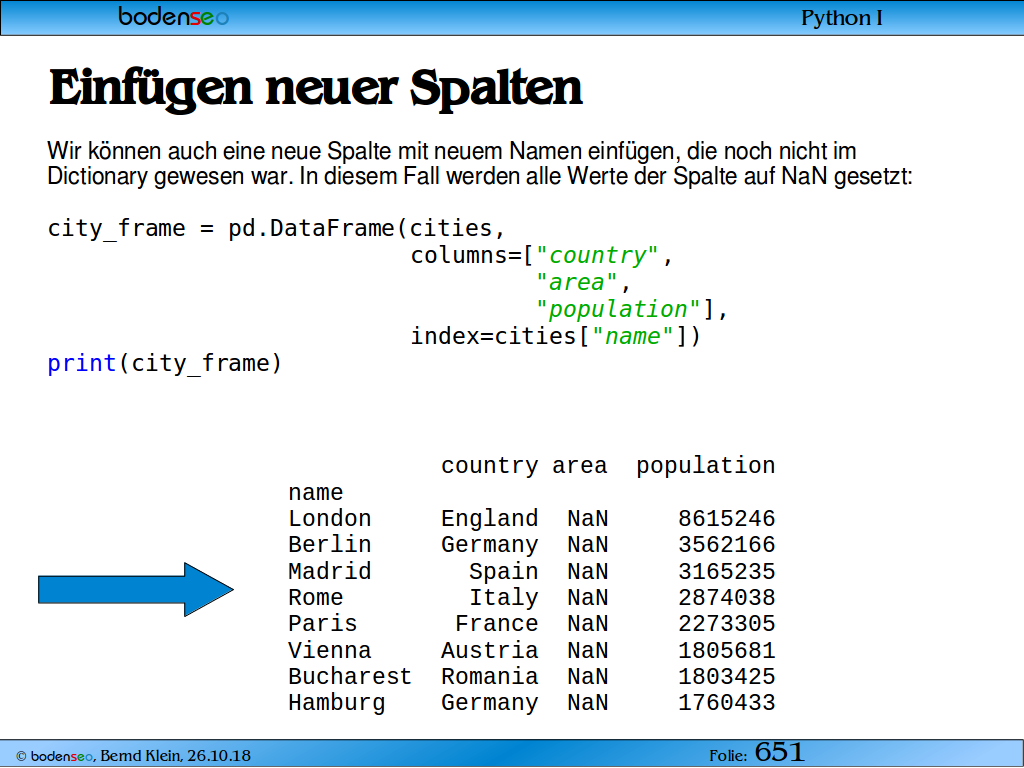1024x768 pixels.
Task: Click the NaN area value for Berlin
Action: (x=588, y=545)
